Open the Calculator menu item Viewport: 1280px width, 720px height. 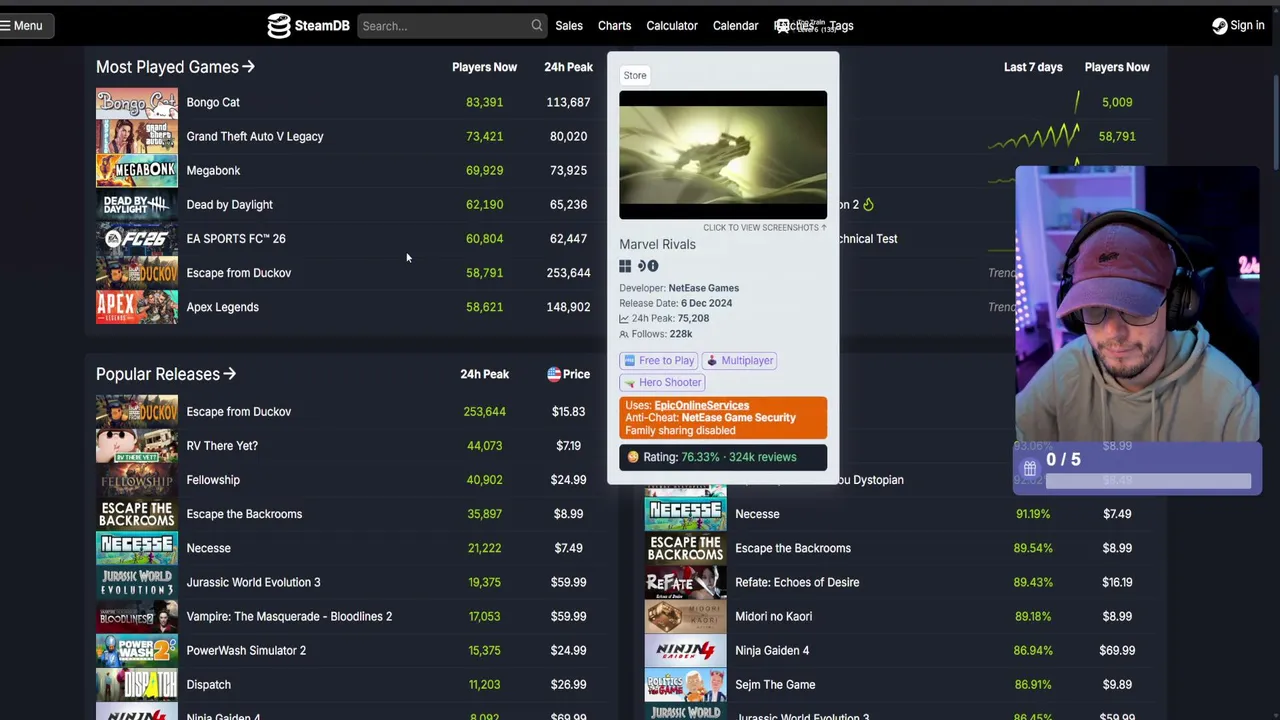point(672,26)
